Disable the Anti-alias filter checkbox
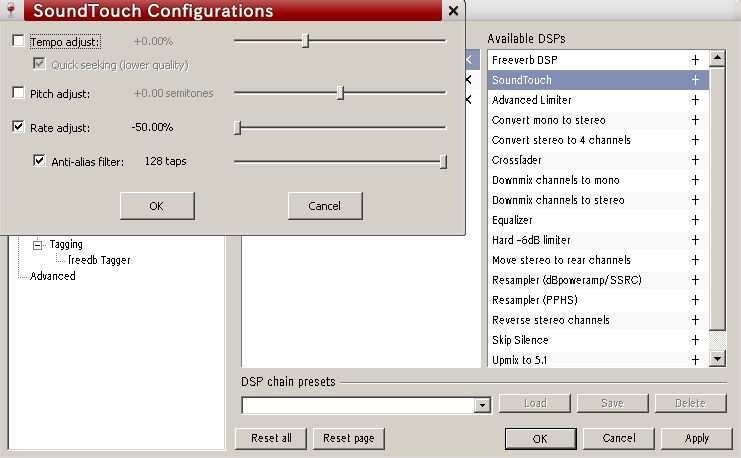741x458 pixels. coord(39,161)
